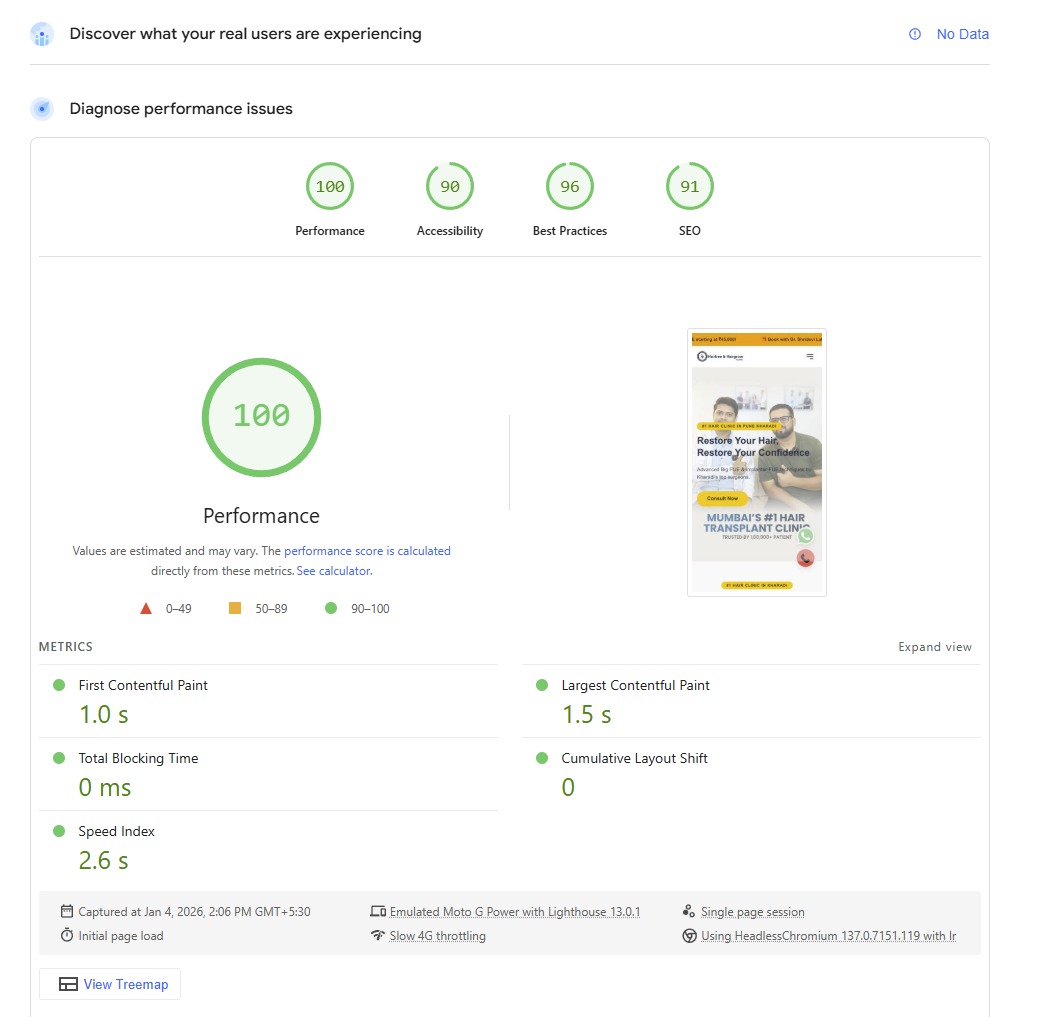The image size is (1052, 1017).
Task: Click the Diagnose performance issues icon
Action: click(42, 109)
